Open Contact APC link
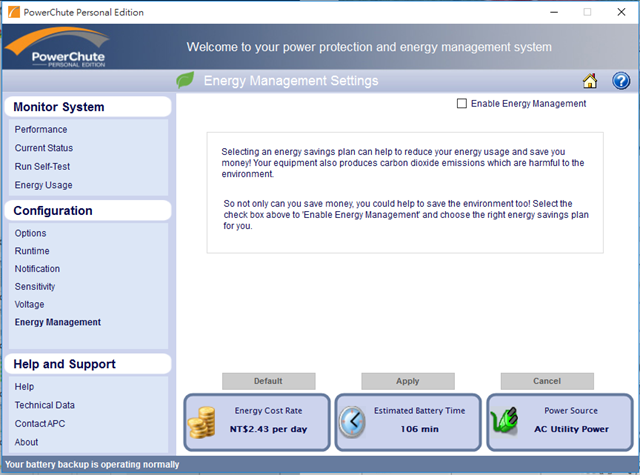The height and width of the screenshot is (475, 640). click(x=40, y=424)
